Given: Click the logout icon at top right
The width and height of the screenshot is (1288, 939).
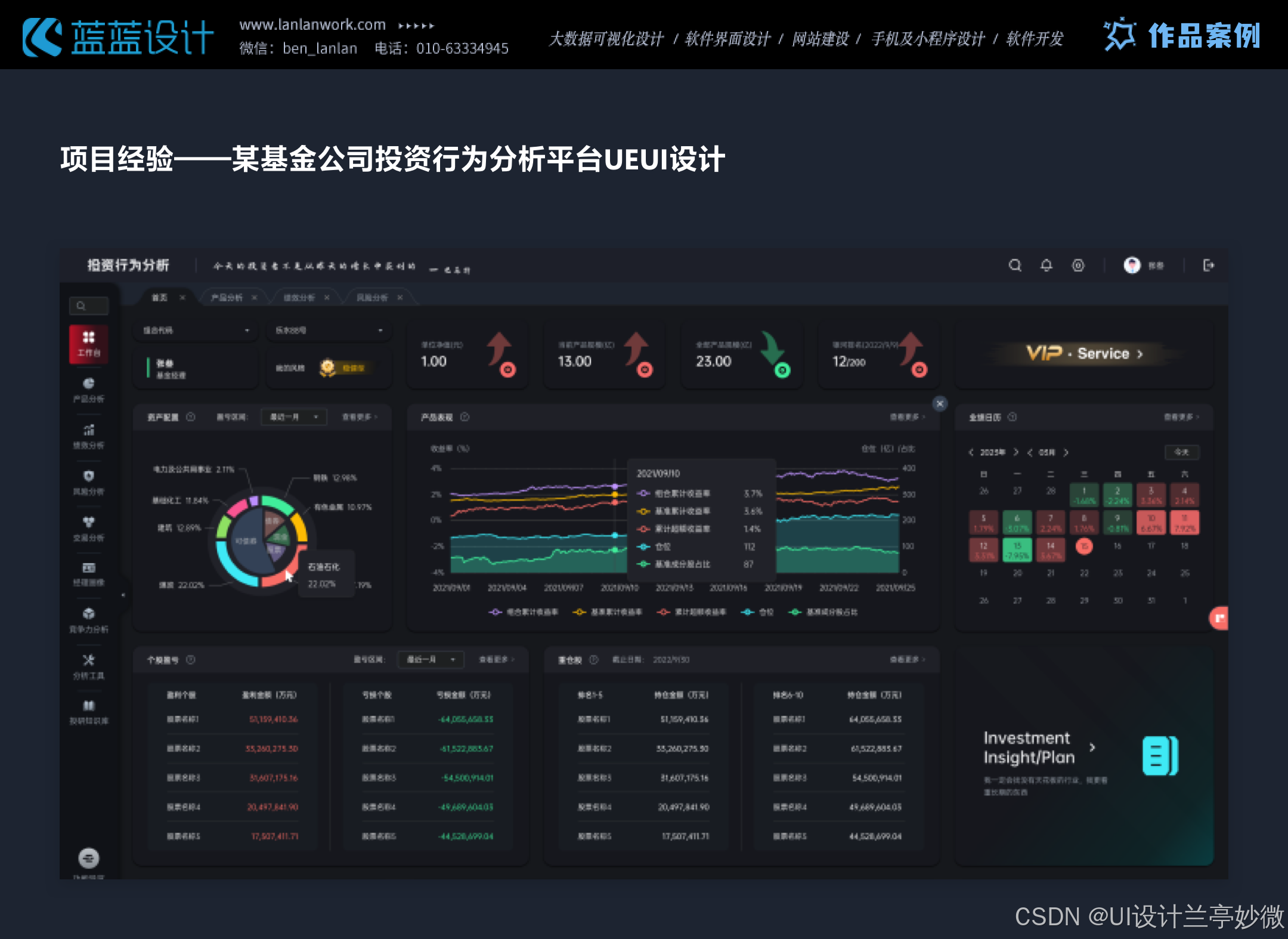Looking at the screenshot, I should point(1208,265).
